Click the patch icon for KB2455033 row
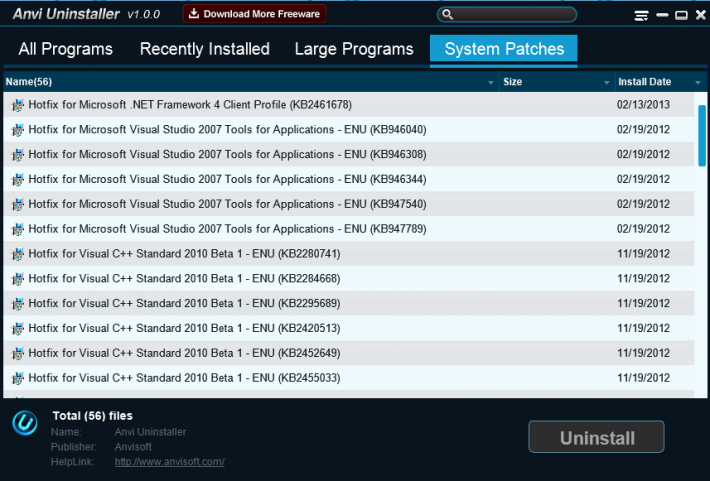The width and height of the screenshot is (710, 481). (x=18, y=379)
